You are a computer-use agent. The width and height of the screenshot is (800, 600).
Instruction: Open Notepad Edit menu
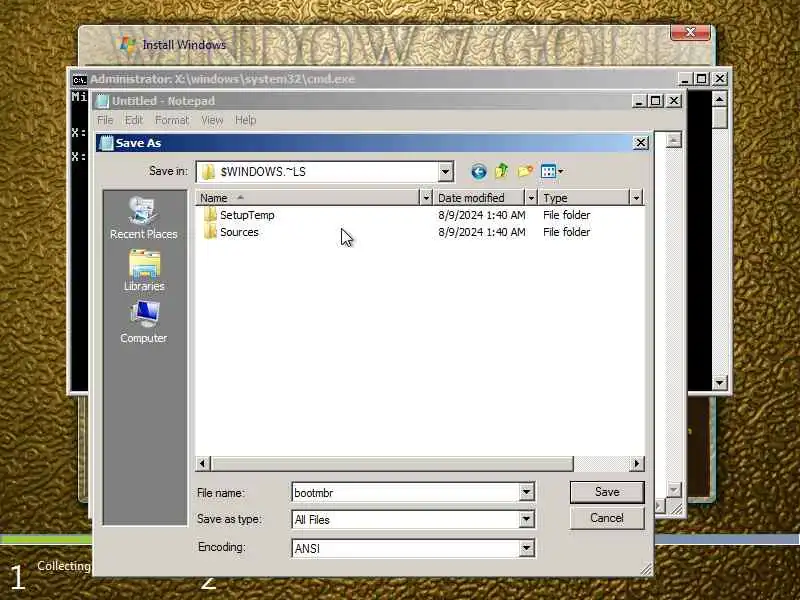point(134,120)
